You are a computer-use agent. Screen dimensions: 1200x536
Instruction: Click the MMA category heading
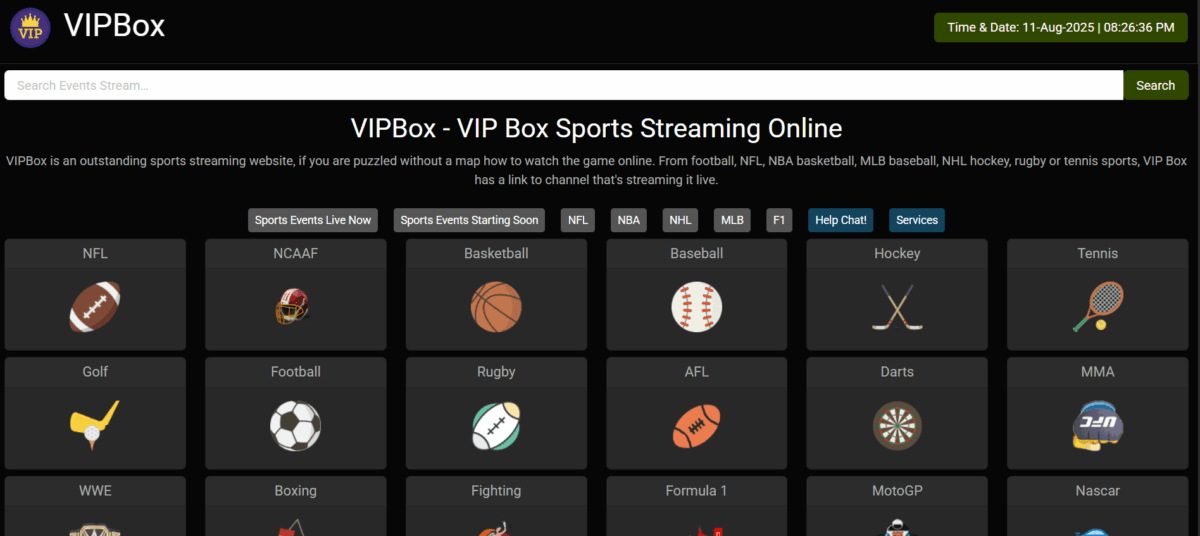point(1098,371)
